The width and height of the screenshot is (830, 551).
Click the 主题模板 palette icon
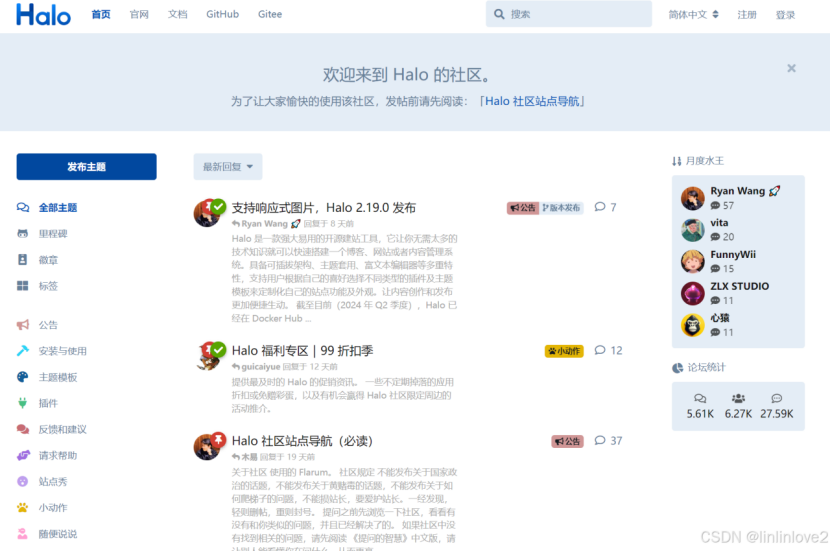tap(23, 377)
